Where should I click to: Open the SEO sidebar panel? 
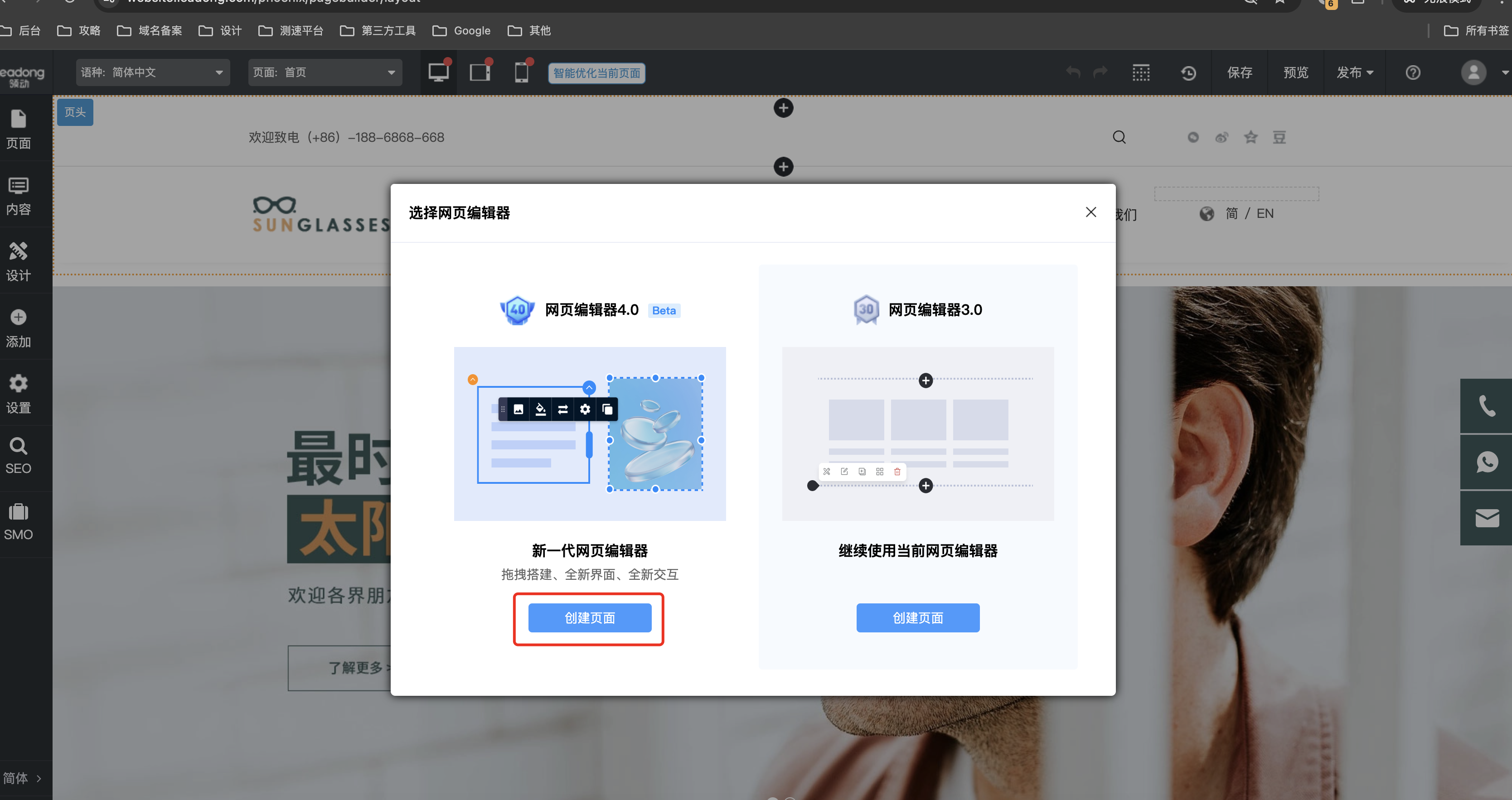click(18, 456)
